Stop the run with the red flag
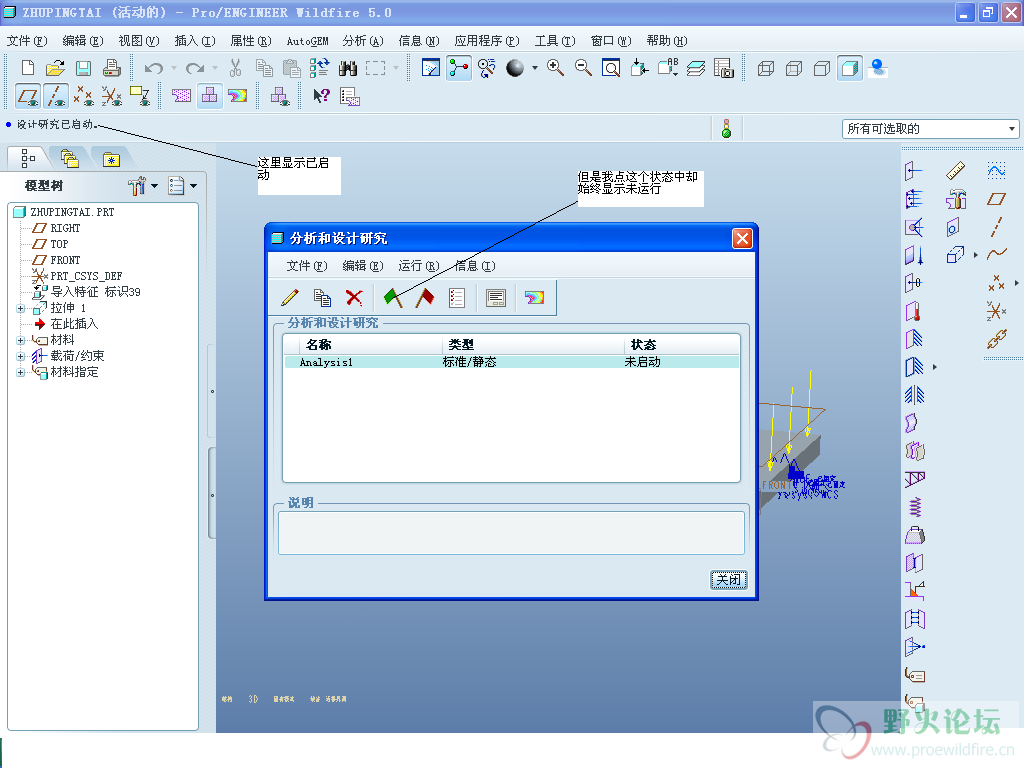 [x=424, y=298]
